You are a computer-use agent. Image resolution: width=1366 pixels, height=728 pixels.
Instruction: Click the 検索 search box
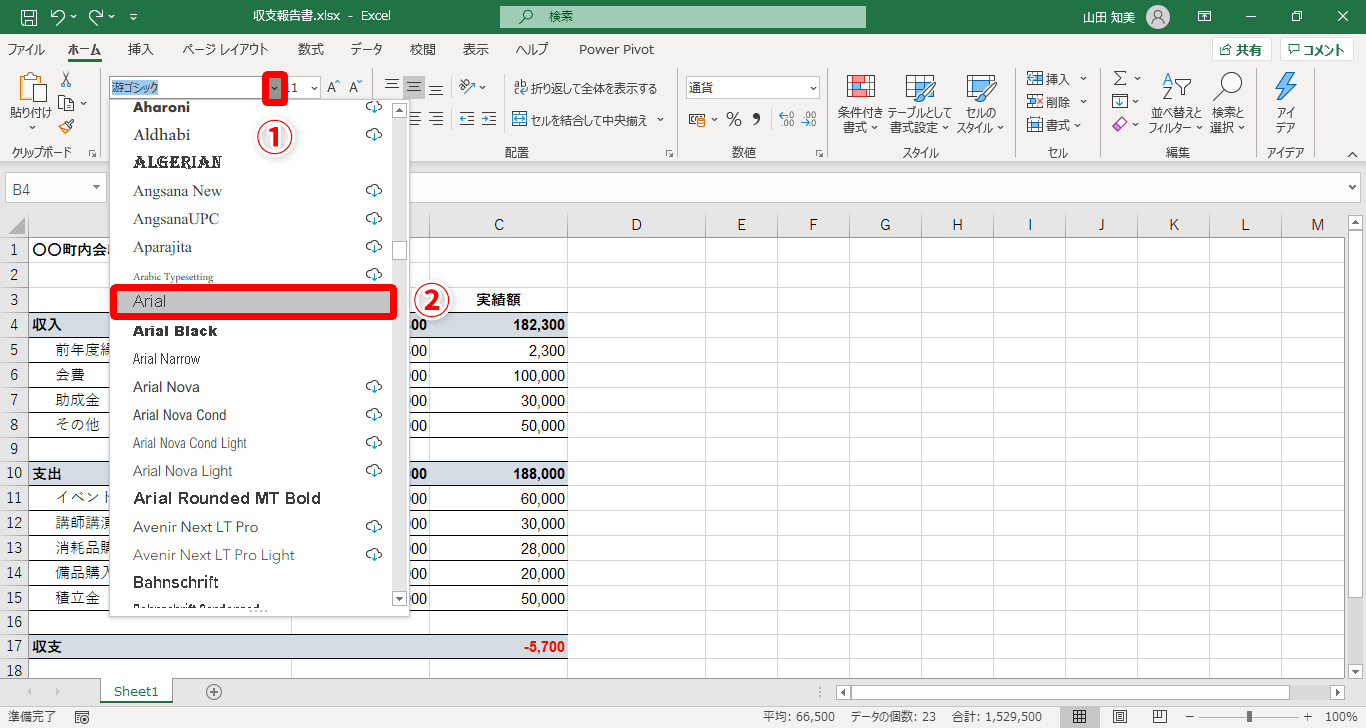coord(683,17)
